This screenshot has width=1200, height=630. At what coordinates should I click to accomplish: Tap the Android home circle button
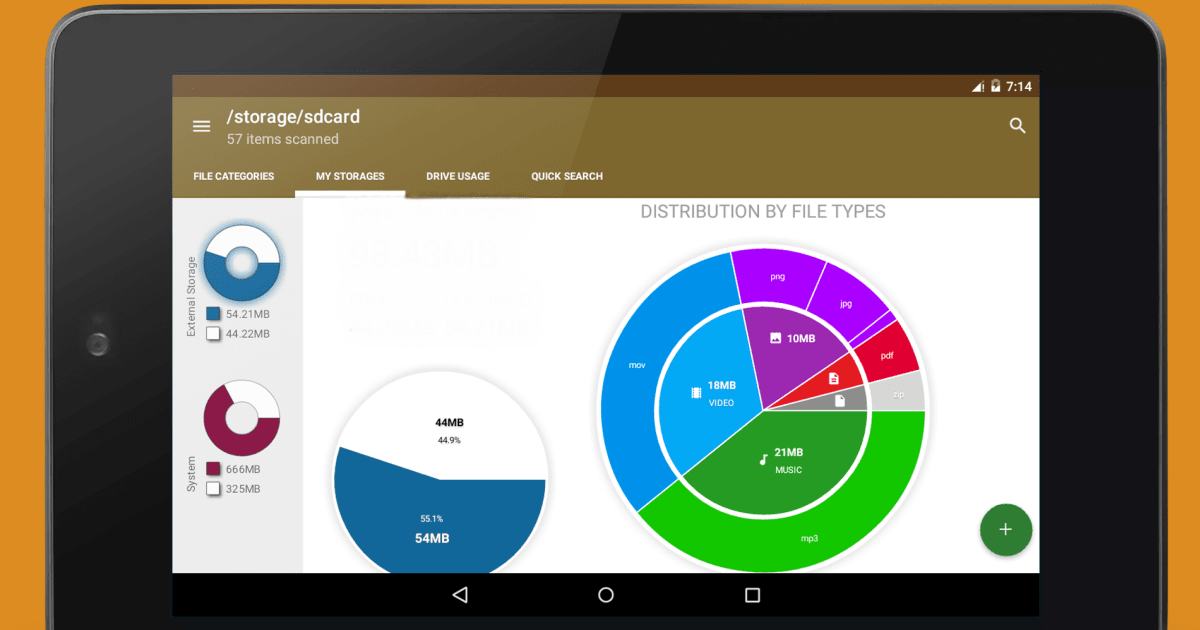tap(606, 595)
